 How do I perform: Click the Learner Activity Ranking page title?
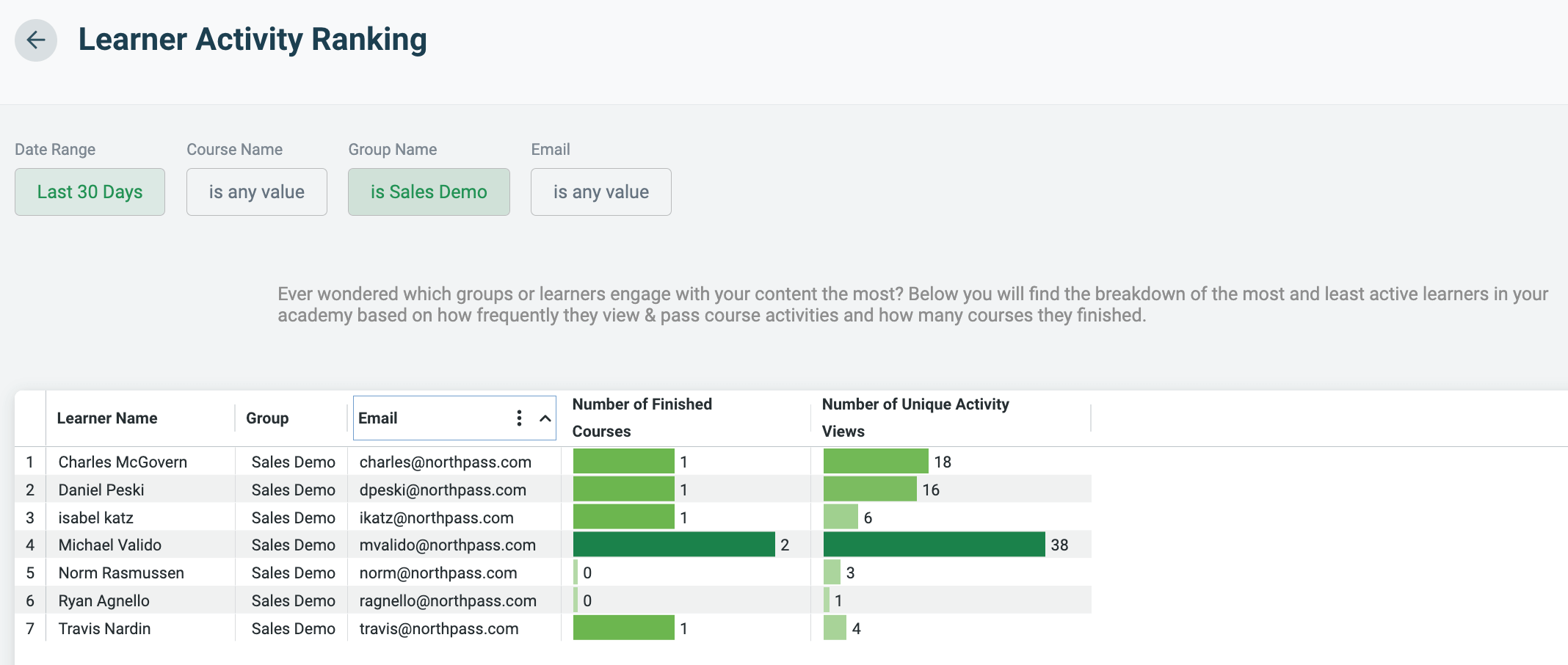tap(253, 40)
